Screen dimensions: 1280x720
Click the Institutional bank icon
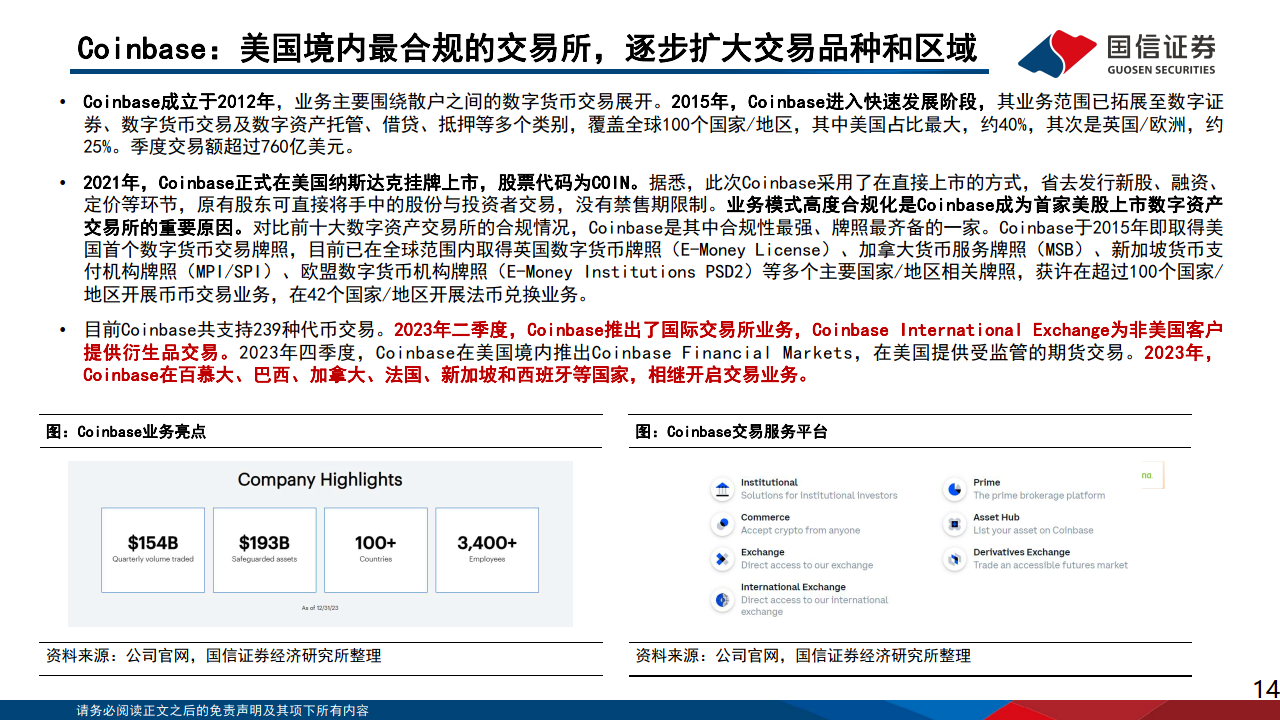(722, 489)
